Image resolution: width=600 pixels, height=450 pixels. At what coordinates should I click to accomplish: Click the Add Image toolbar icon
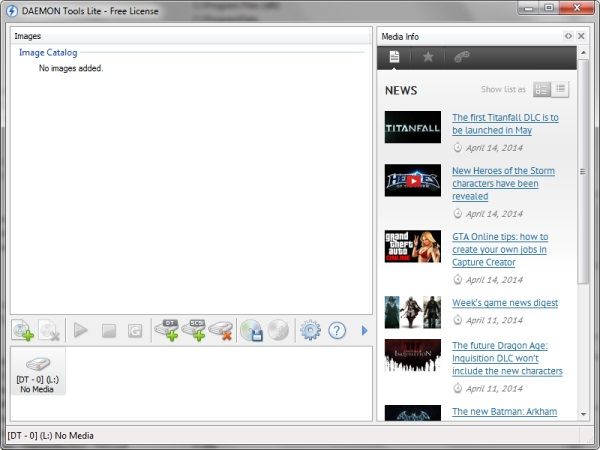[x=23, y=330]
